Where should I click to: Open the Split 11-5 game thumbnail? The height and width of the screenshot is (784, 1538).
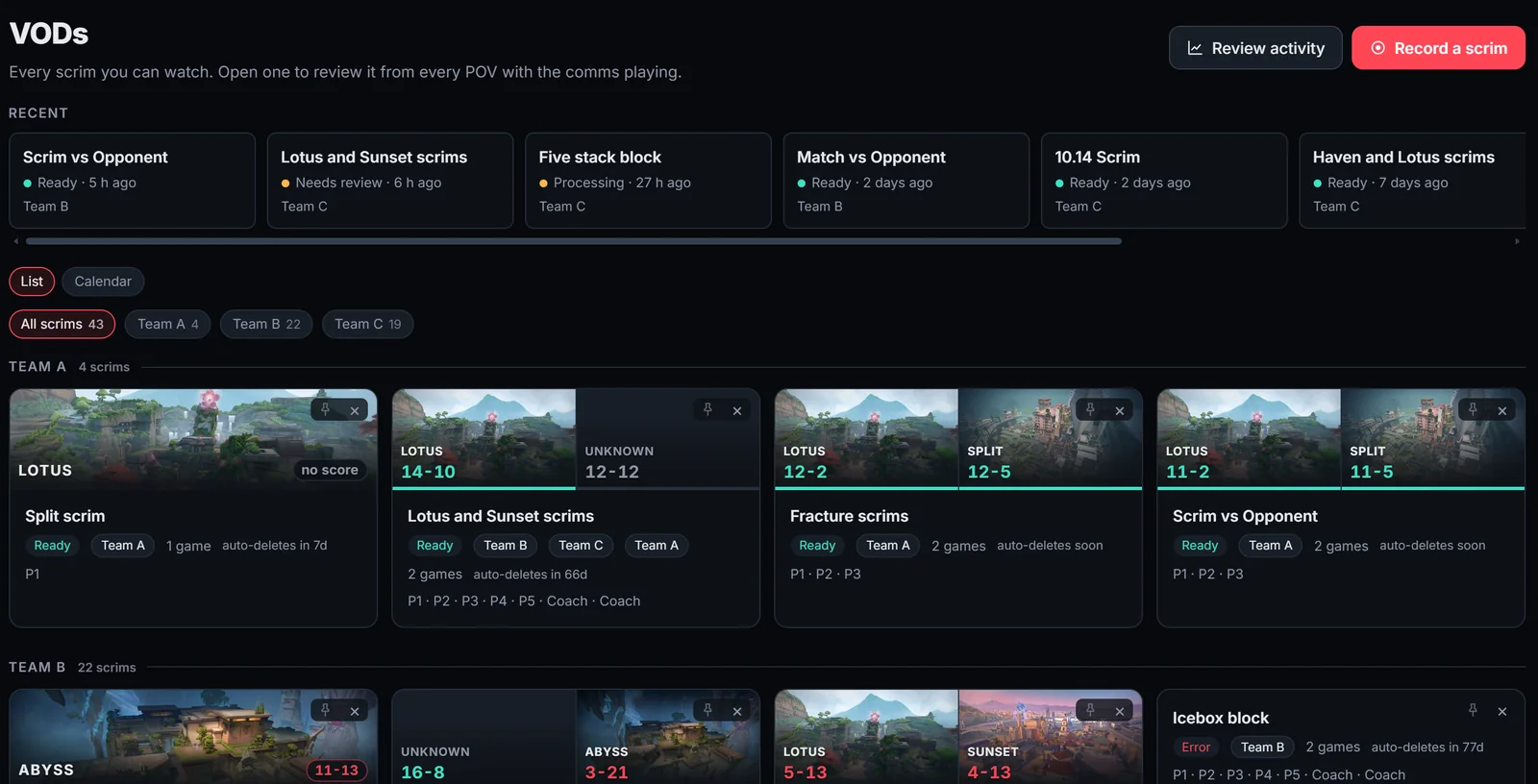pos(1433,438)
